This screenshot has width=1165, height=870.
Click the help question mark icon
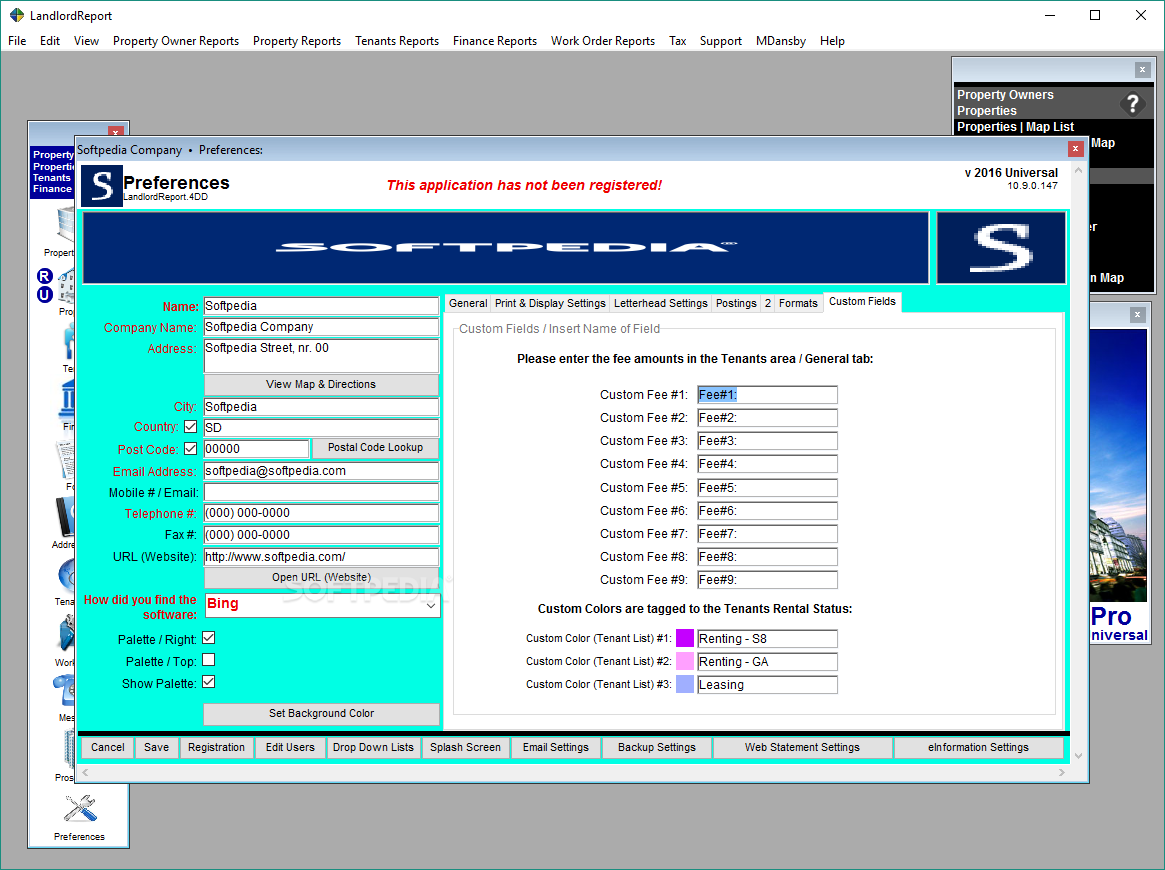[1132, 104]
